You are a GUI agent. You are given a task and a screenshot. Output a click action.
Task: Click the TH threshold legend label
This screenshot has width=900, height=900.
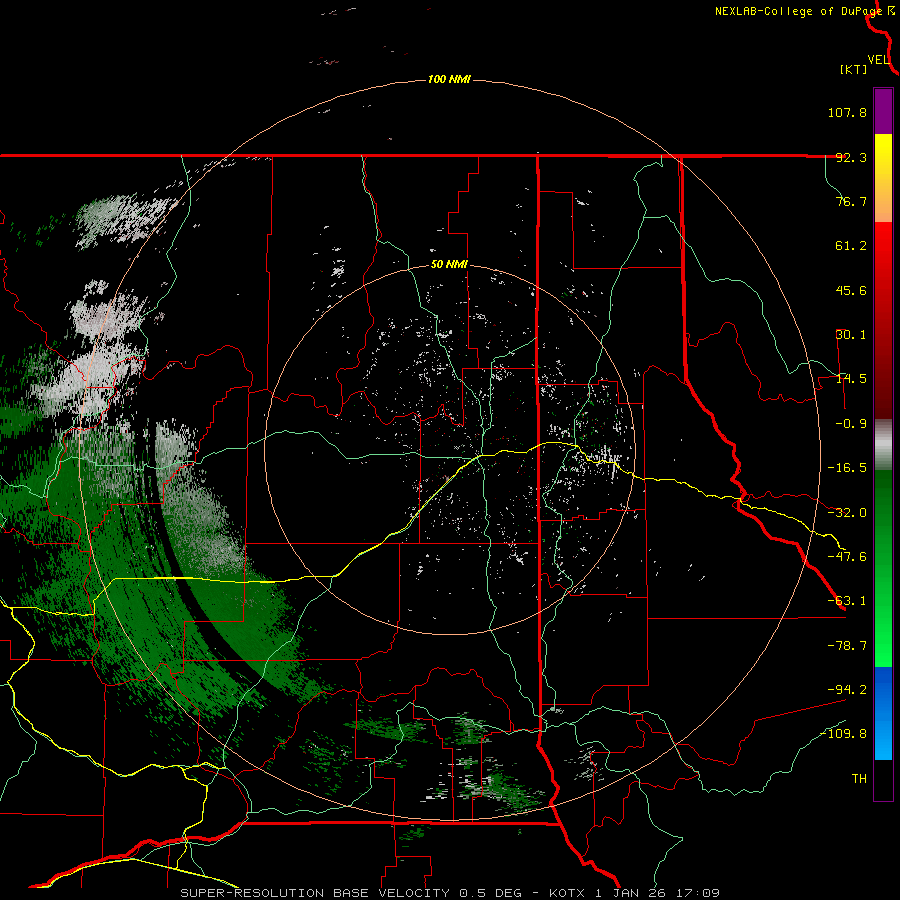tap(859, 779)
